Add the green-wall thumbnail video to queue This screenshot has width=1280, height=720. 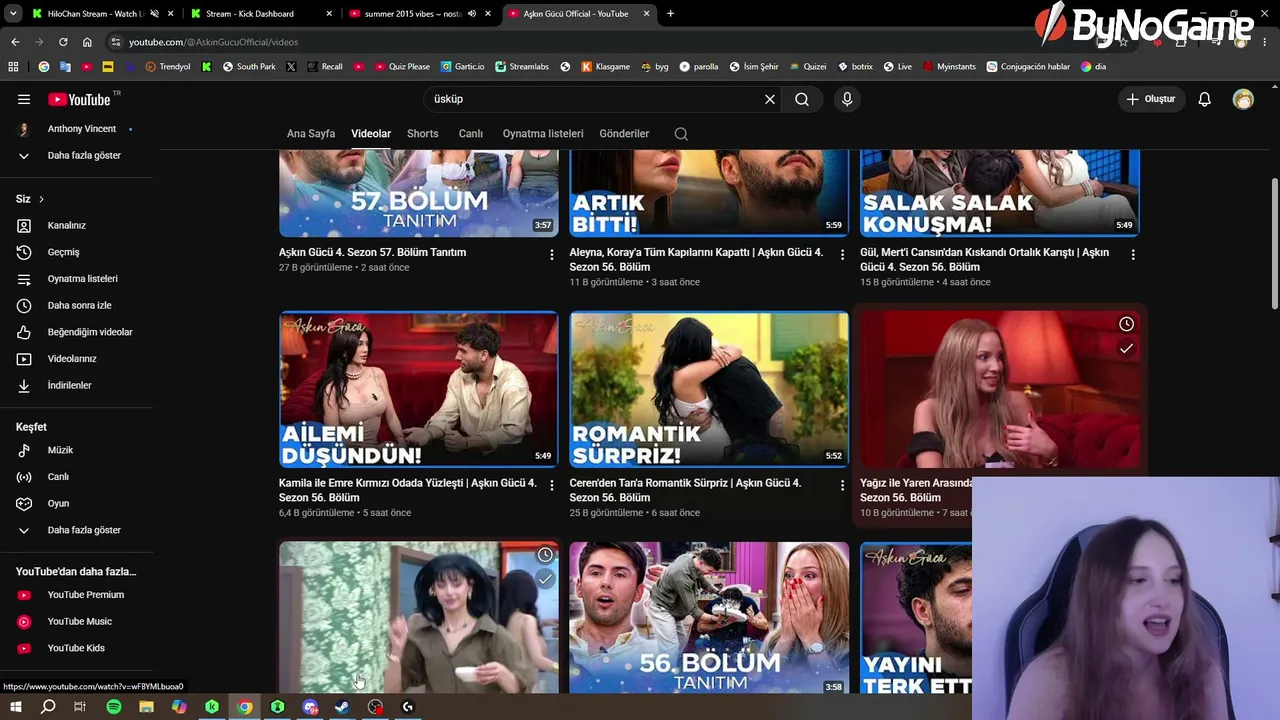coord(545,579)
